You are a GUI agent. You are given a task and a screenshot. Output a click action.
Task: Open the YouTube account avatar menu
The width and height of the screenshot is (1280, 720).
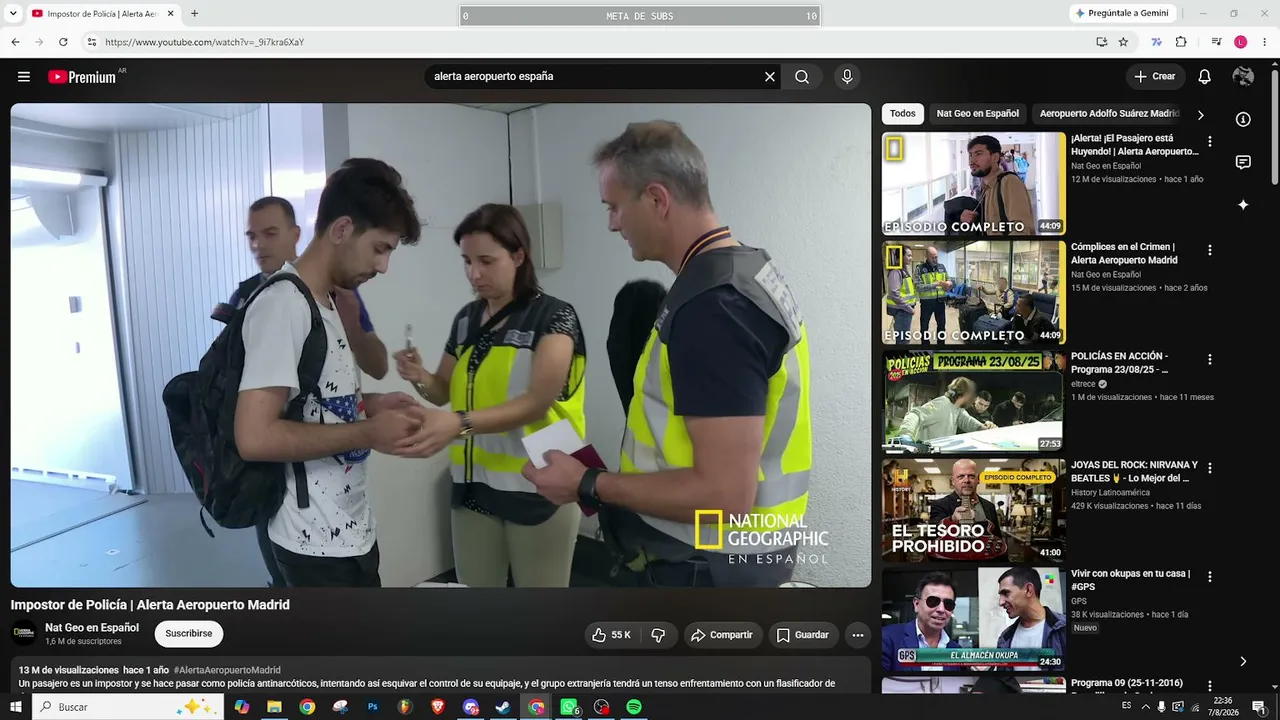coord(1243,77)
